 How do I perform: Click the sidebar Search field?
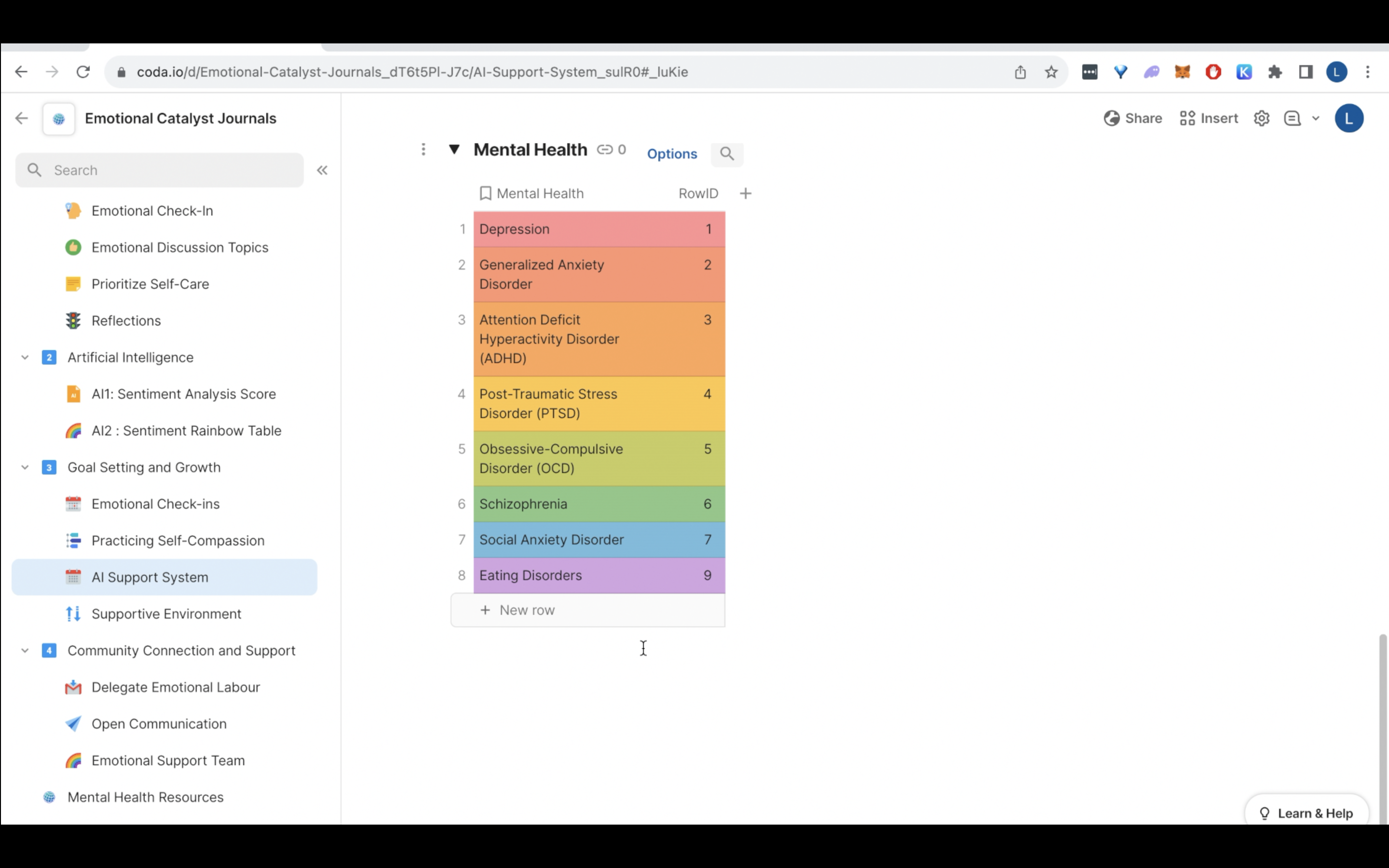point(159,171)
